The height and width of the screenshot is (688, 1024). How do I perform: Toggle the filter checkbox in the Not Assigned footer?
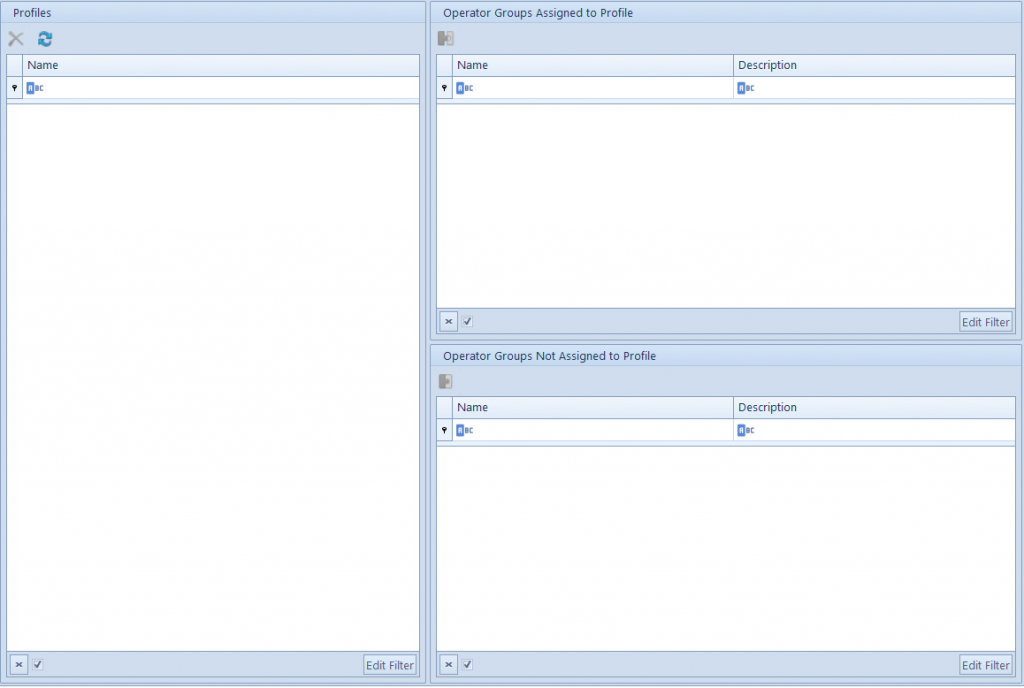point(467,664)
